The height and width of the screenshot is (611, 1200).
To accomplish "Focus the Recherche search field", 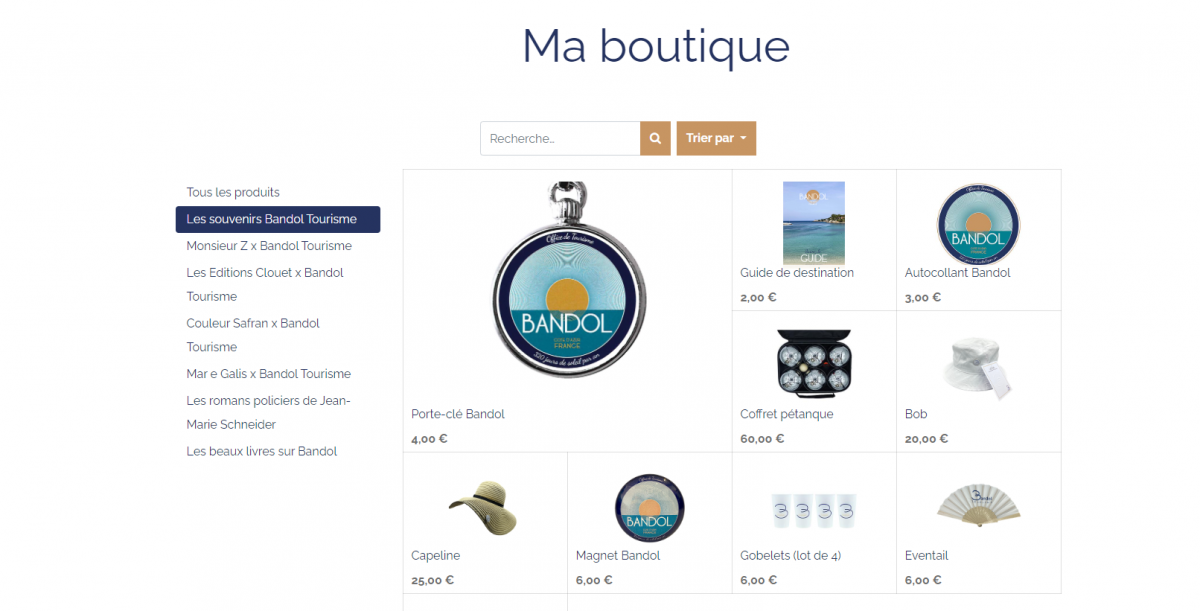I will (560, 138).
